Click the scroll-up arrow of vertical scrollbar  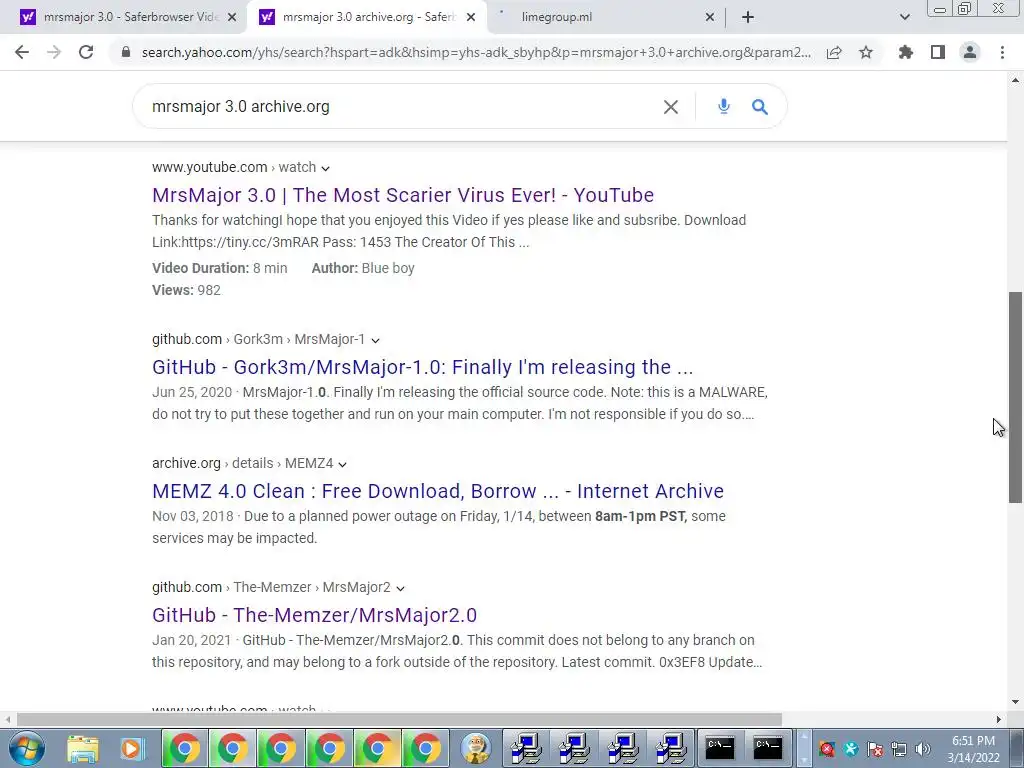1016,80
